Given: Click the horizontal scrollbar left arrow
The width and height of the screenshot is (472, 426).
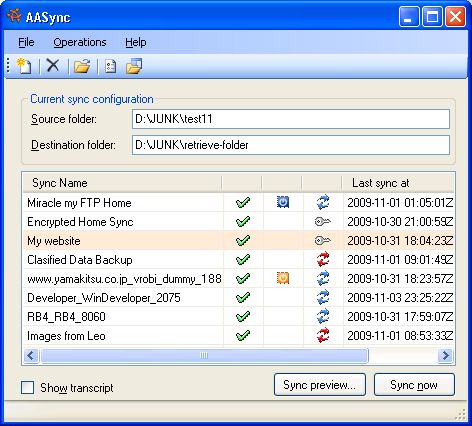Looking at the screenshot, I should (x=31, y=355).
